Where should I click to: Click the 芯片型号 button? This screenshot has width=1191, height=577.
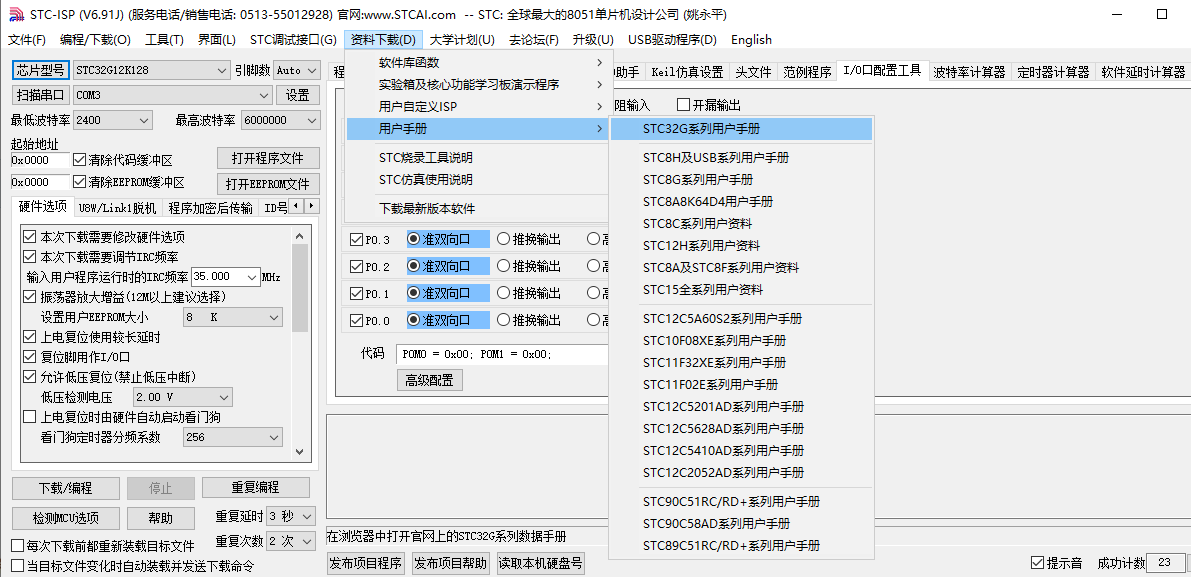pos(41,70)
